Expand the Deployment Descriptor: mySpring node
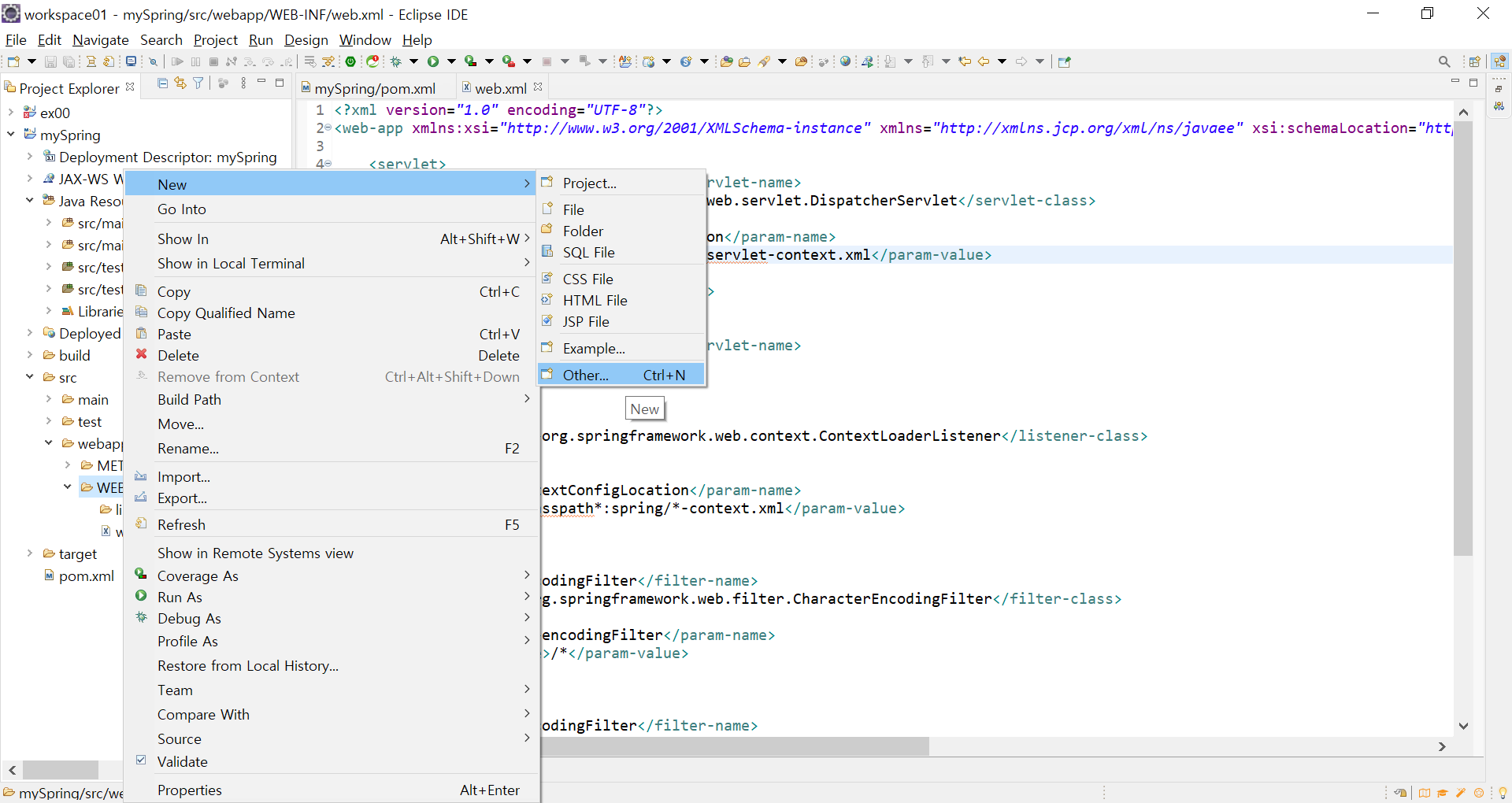 pyautogui.click(x=30, y=157)
